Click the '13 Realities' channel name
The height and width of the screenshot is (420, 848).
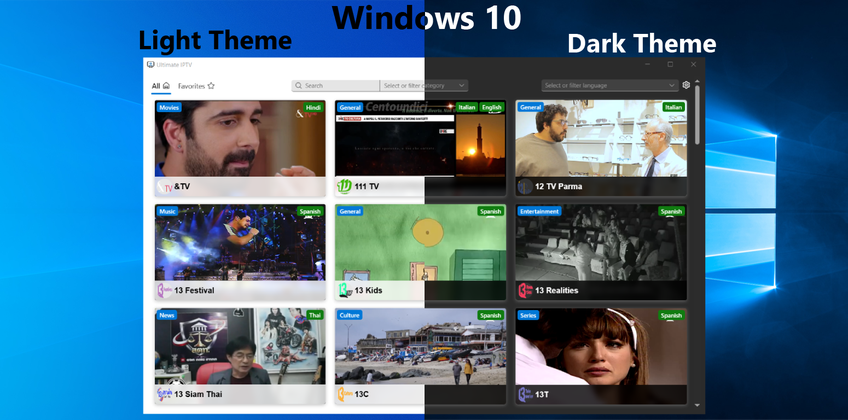click(x=556, y=291)
